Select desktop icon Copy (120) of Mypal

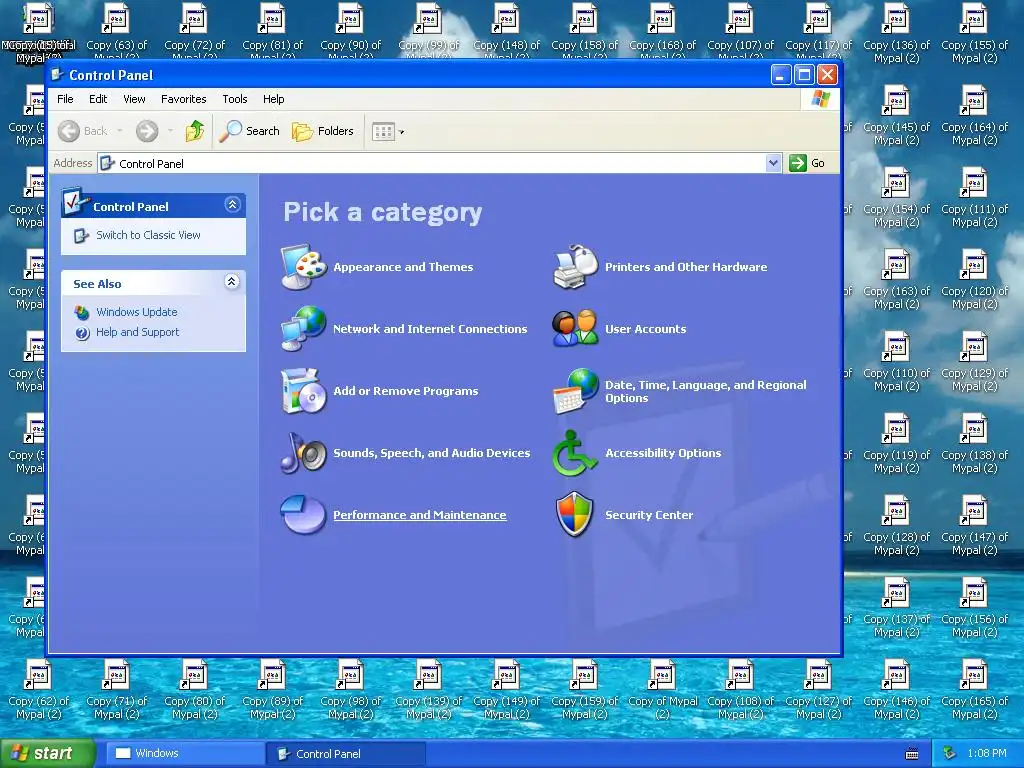click(974, 280)
